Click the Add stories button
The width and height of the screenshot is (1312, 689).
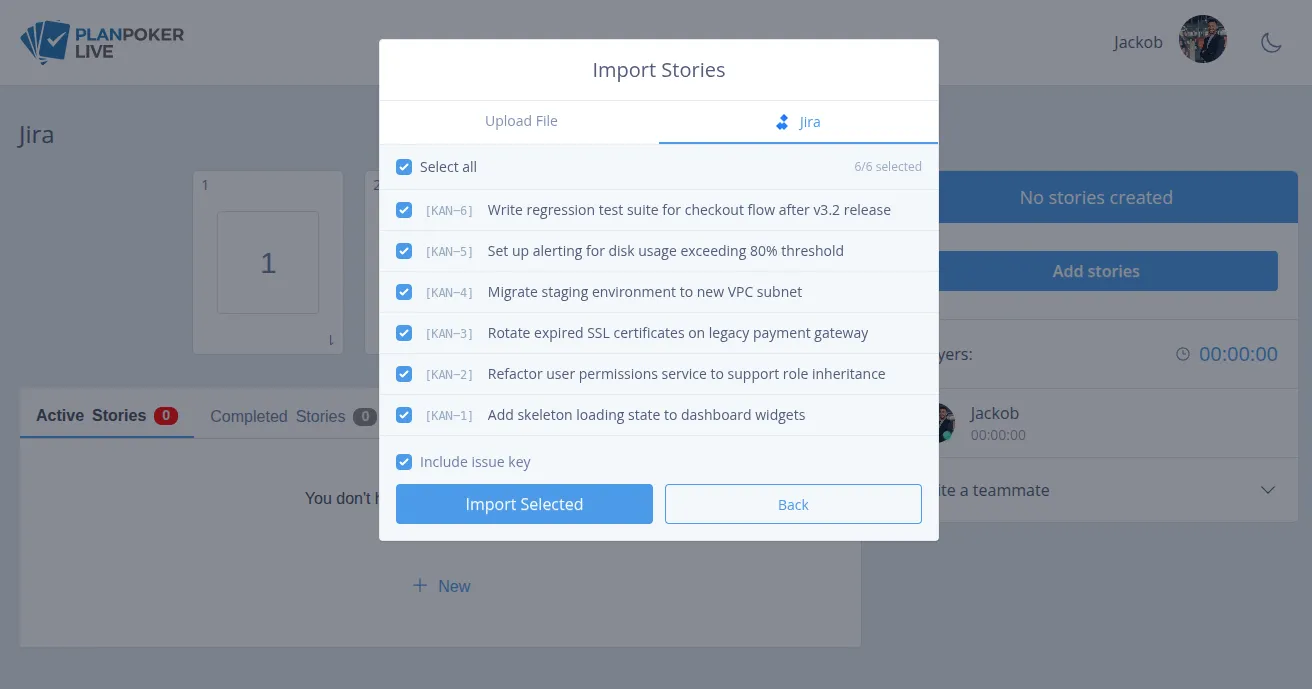click(1096, 271)
